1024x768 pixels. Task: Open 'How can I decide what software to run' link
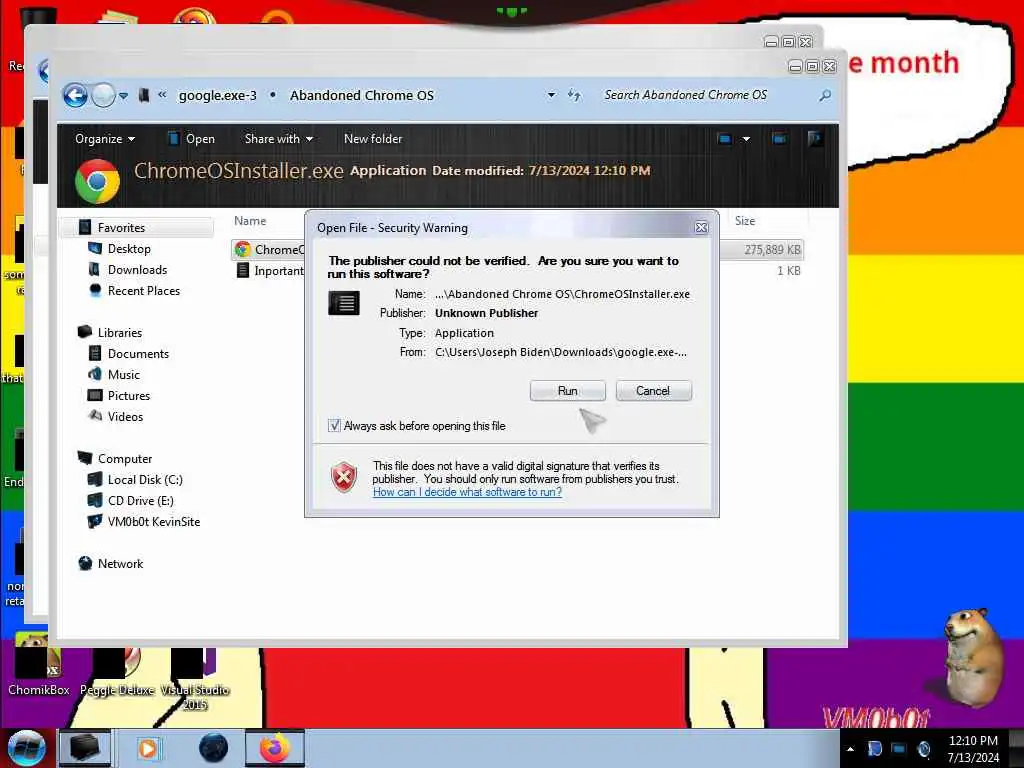pyautogui.click(x=467, y=492)
